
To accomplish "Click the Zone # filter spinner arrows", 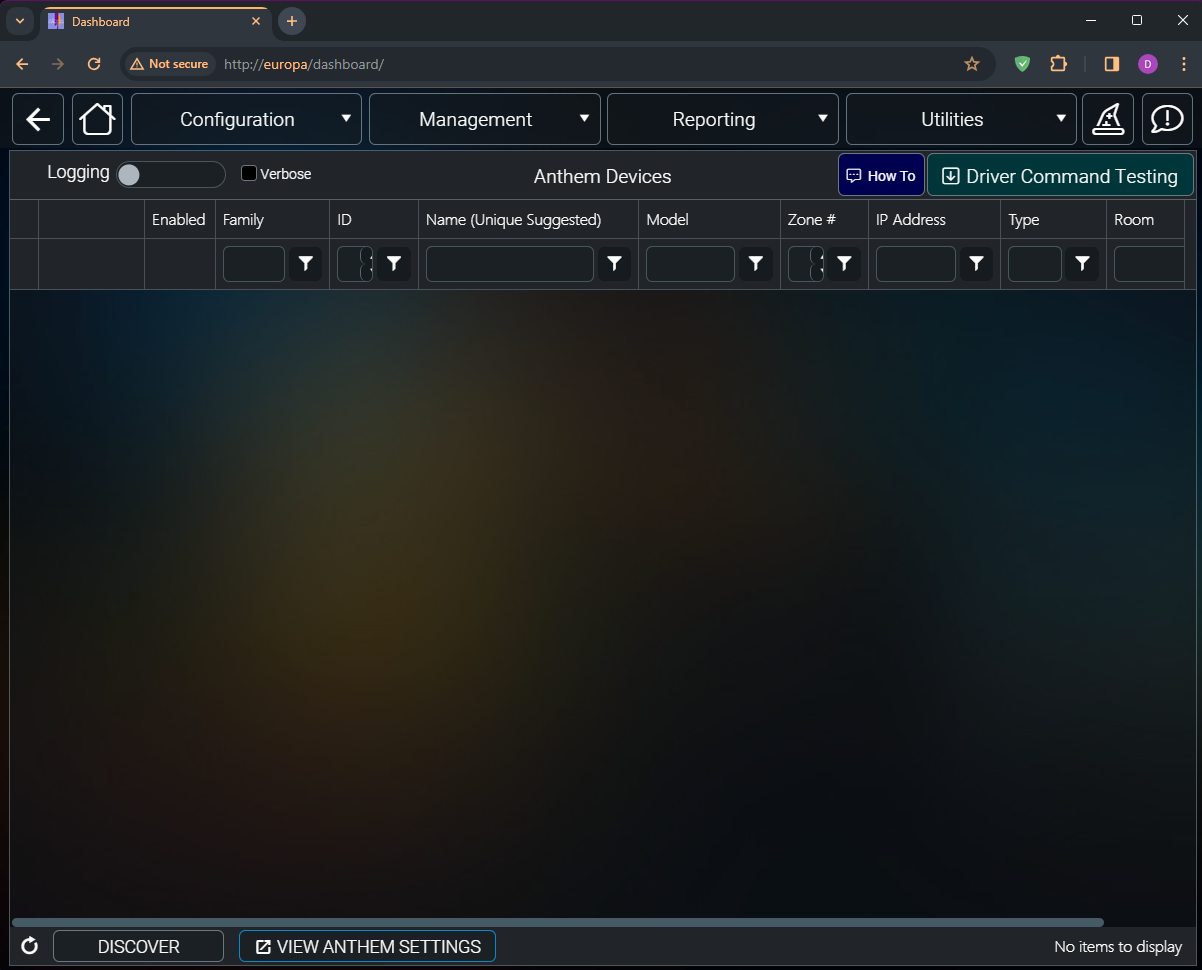I will (x=818, y=264).
